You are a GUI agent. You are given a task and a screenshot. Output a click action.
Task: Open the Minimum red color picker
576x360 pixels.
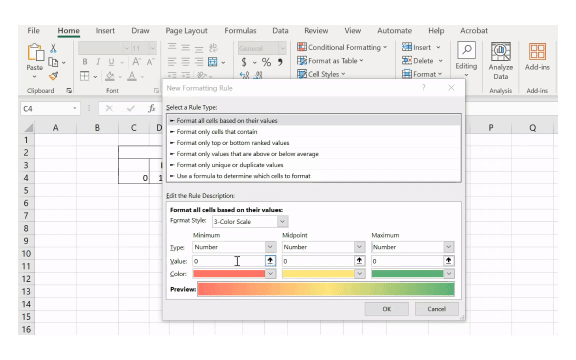(x=270, y=274)
